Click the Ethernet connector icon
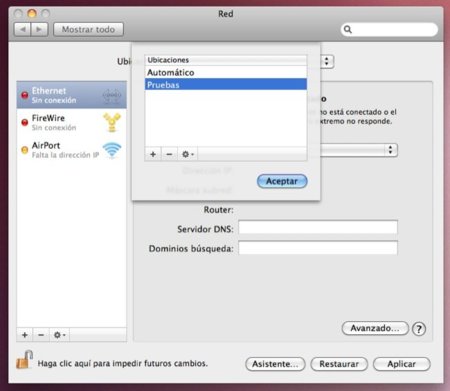450x391 pixels. click(x=112, y=95)
